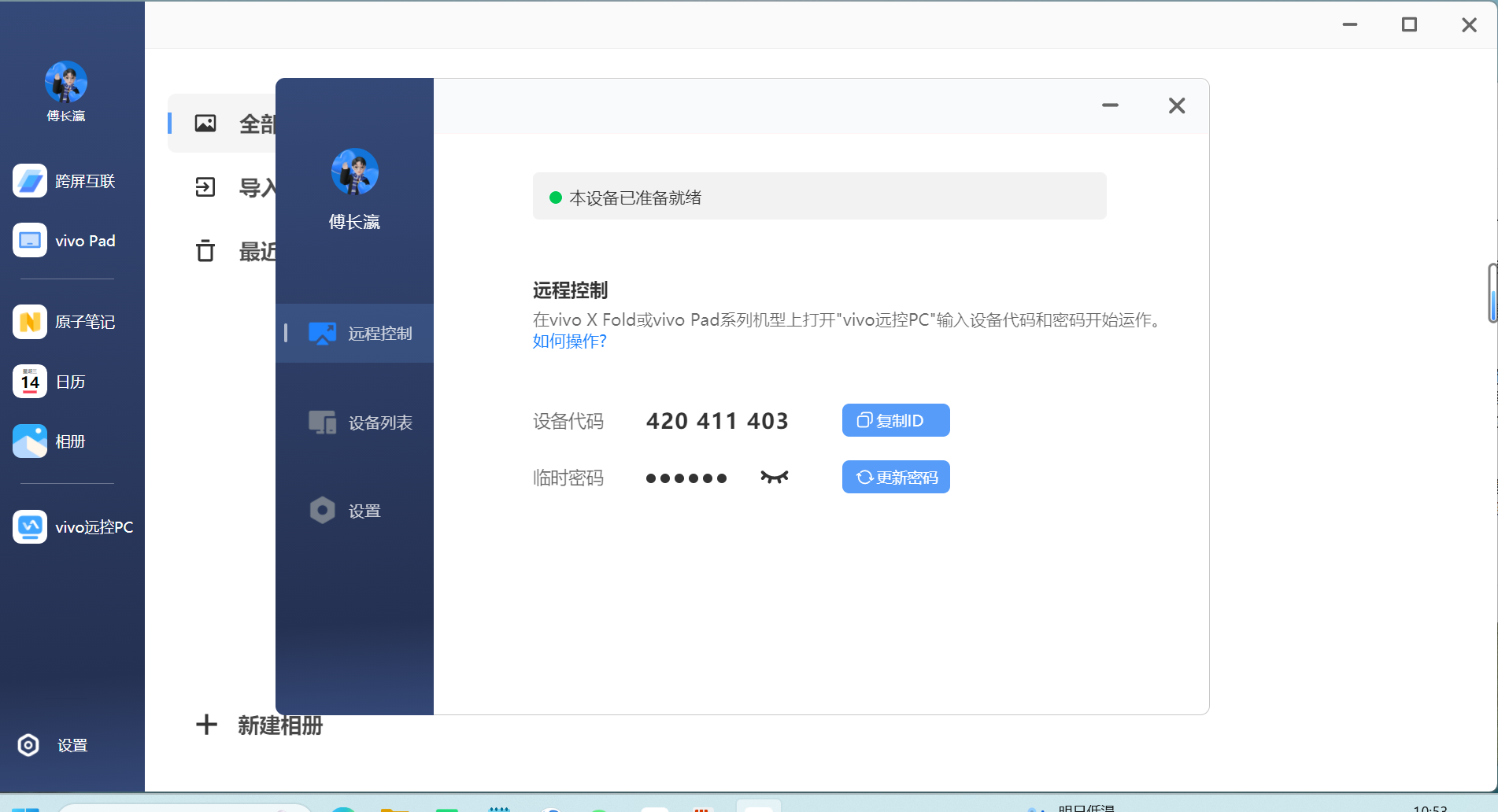Open 设置 at bottom of left sidebar
The height and width of the screenshot is (812, 1498).
click(54, 745)
